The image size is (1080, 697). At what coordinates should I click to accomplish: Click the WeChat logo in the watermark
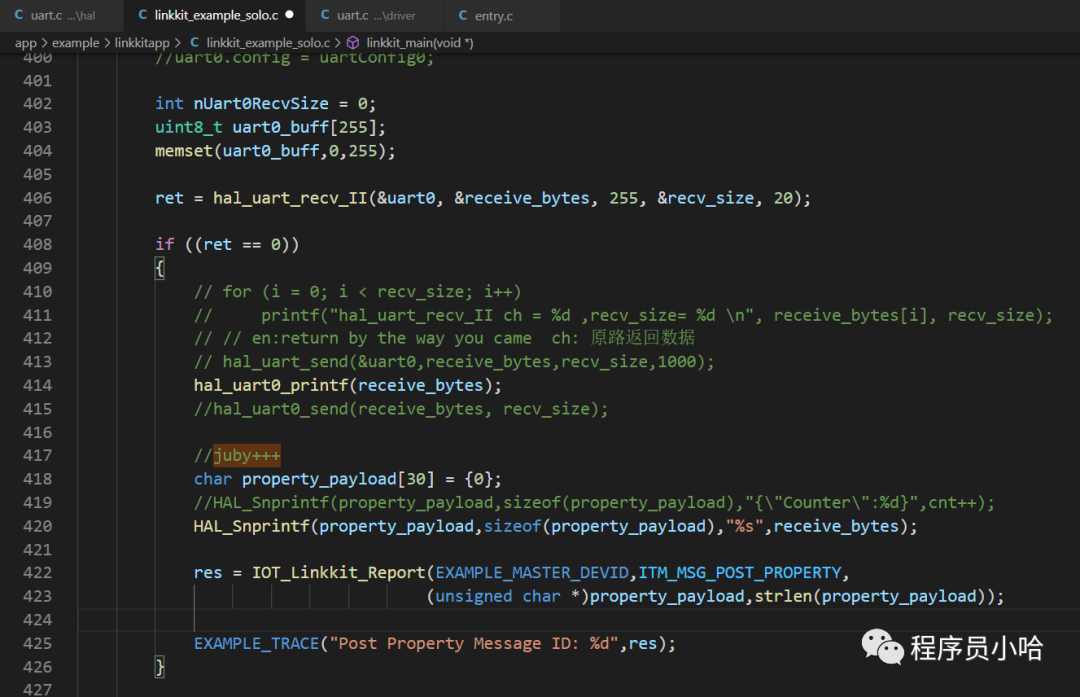(x=883, y=647)
